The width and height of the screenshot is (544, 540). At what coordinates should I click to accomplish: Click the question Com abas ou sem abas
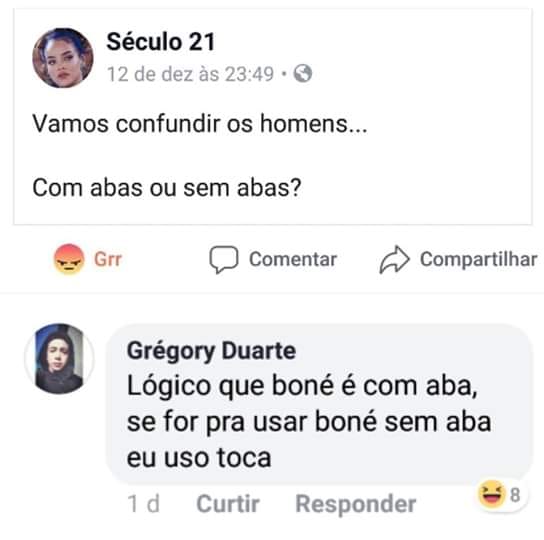[x=167, y=188]
